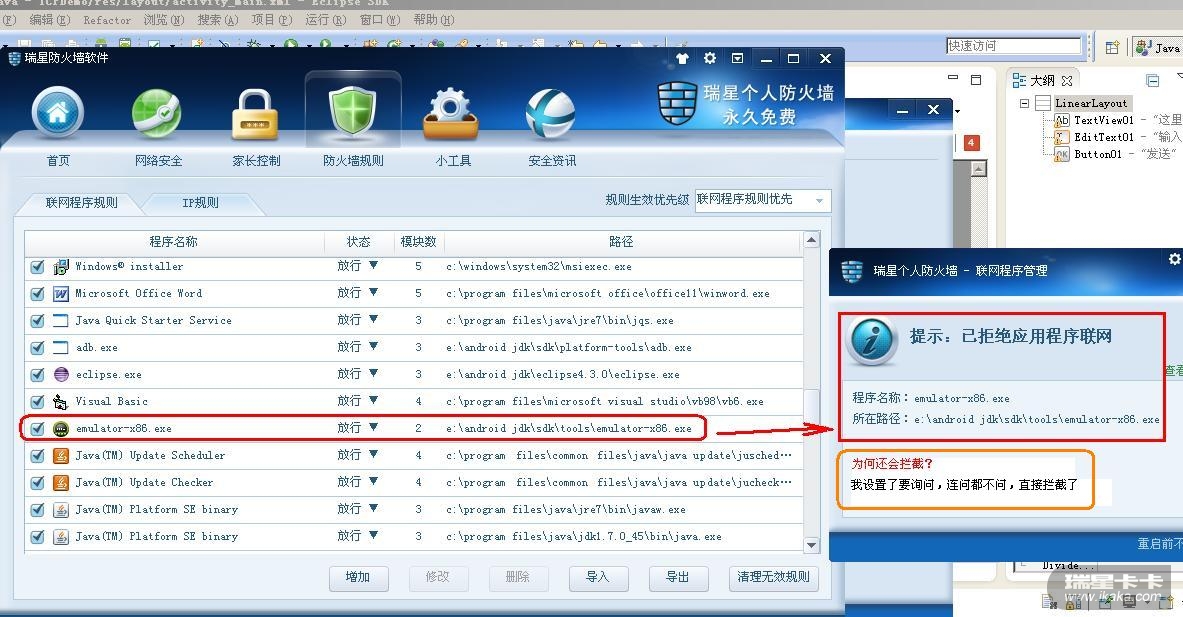Switch to the 联网程序规则 tab
This screenshot has width=1183, height=617.
click(x=81, y=202)
